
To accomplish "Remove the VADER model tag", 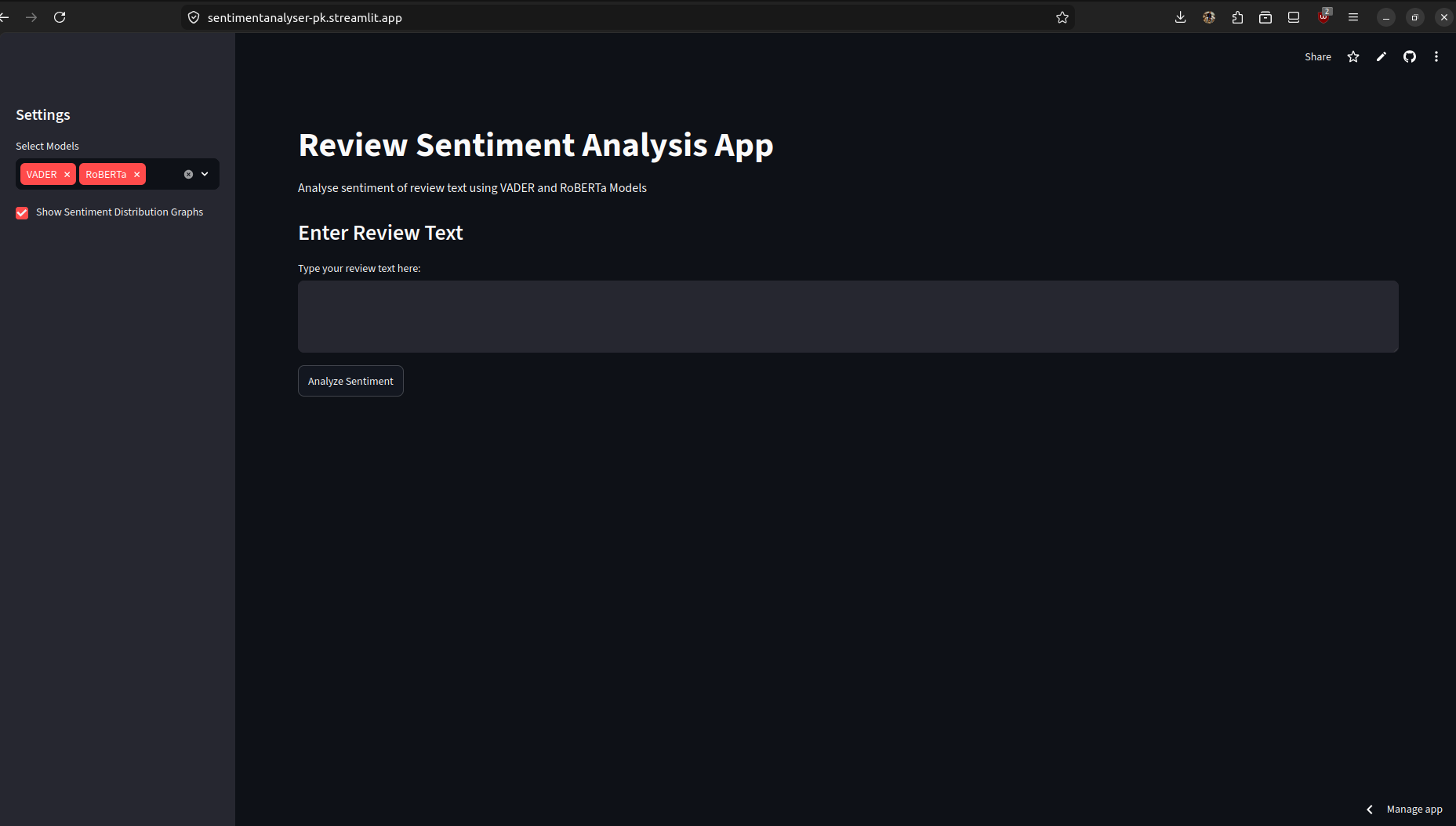I will point(67,175).
